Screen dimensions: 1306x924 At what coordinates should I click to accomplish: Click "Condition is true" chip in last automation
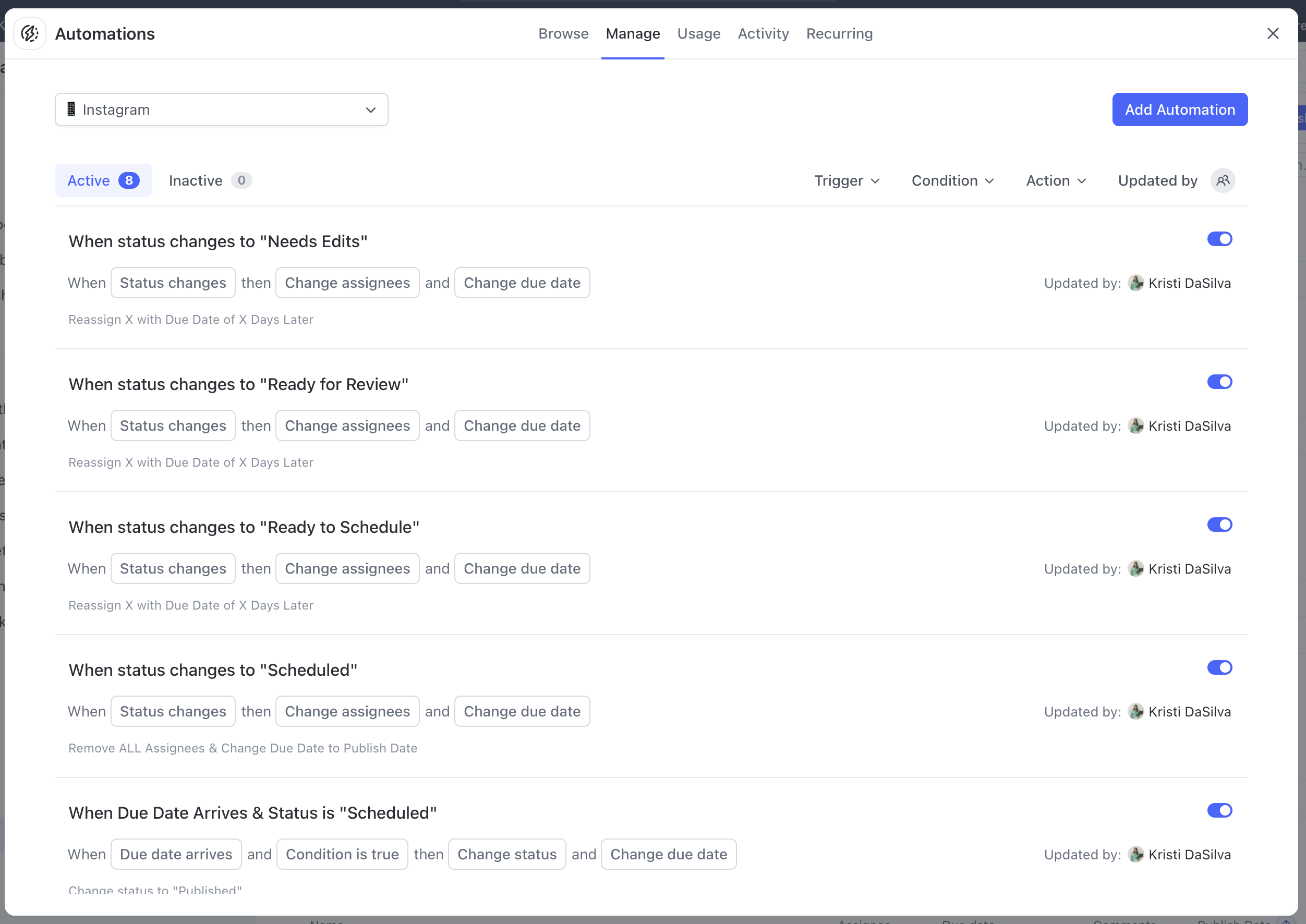pyautogui.click(x=342, y=855)
